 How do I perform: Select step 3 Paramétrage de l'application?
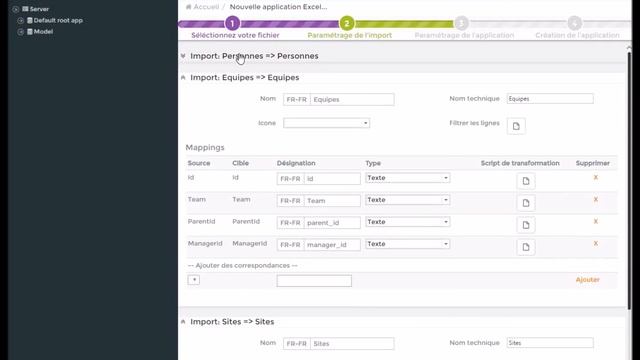click(x=462, y=23)
